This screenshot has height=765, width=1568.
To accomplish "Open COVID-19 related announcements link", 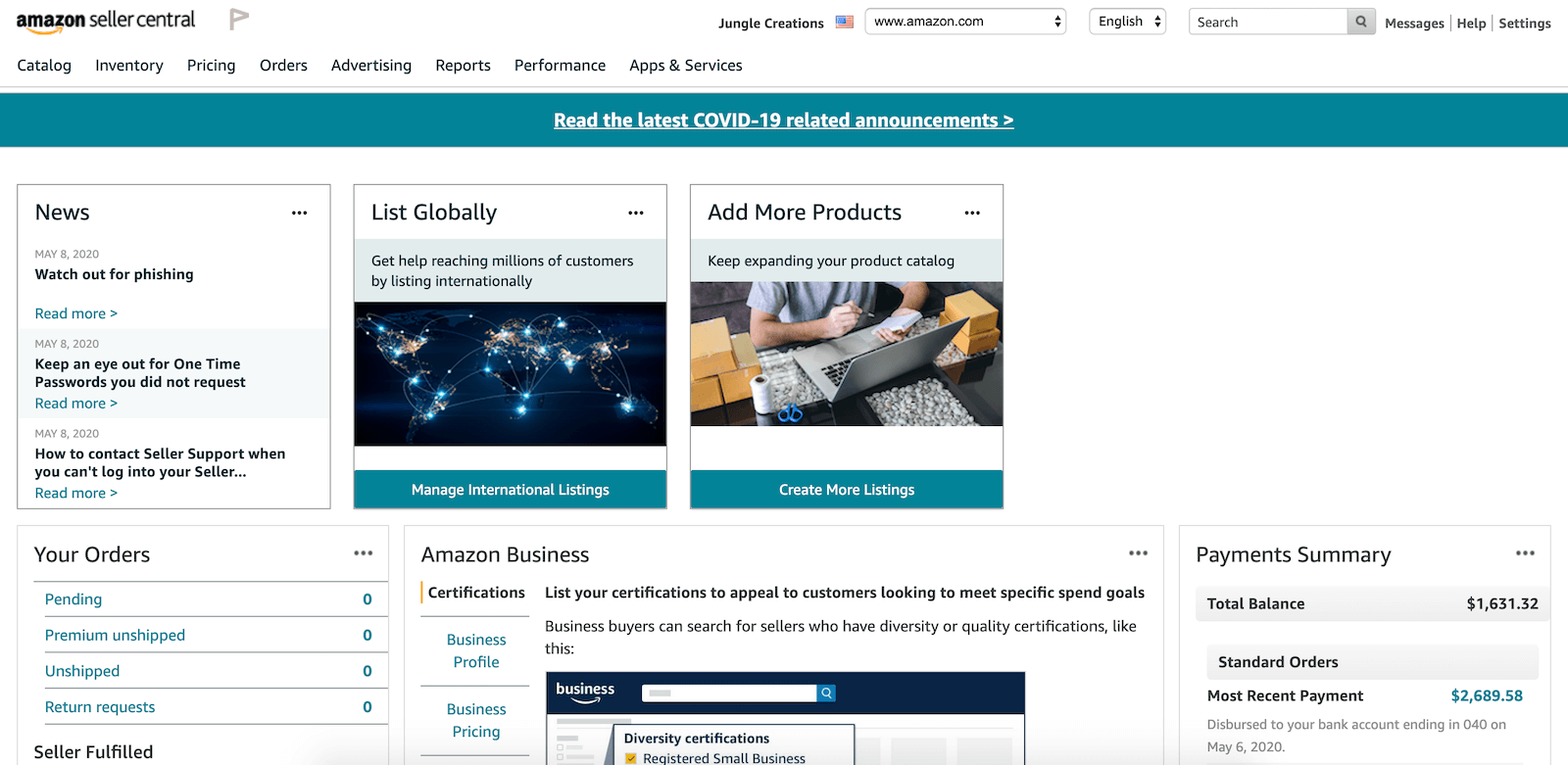I will (783, 120).
